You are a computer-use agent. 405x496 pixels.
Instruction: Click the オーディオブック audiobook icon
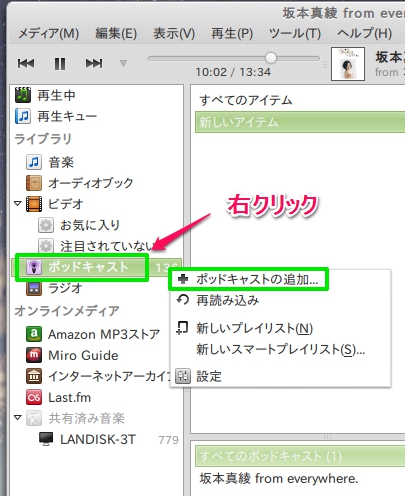tap(34, 183)
